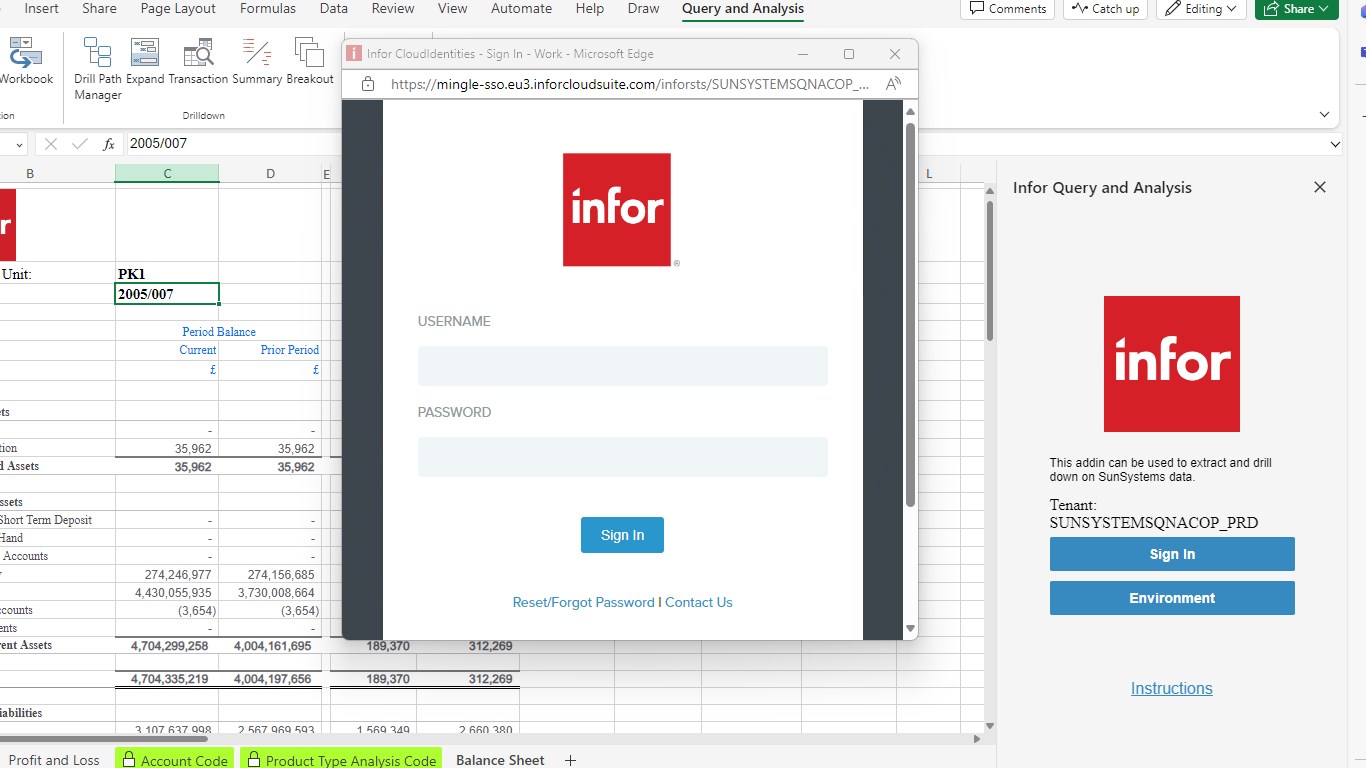This screenshot has height=768, width=1366.
Task: Click the insert function fx icon
Action: pyautogui.click(x=109, y=144)
